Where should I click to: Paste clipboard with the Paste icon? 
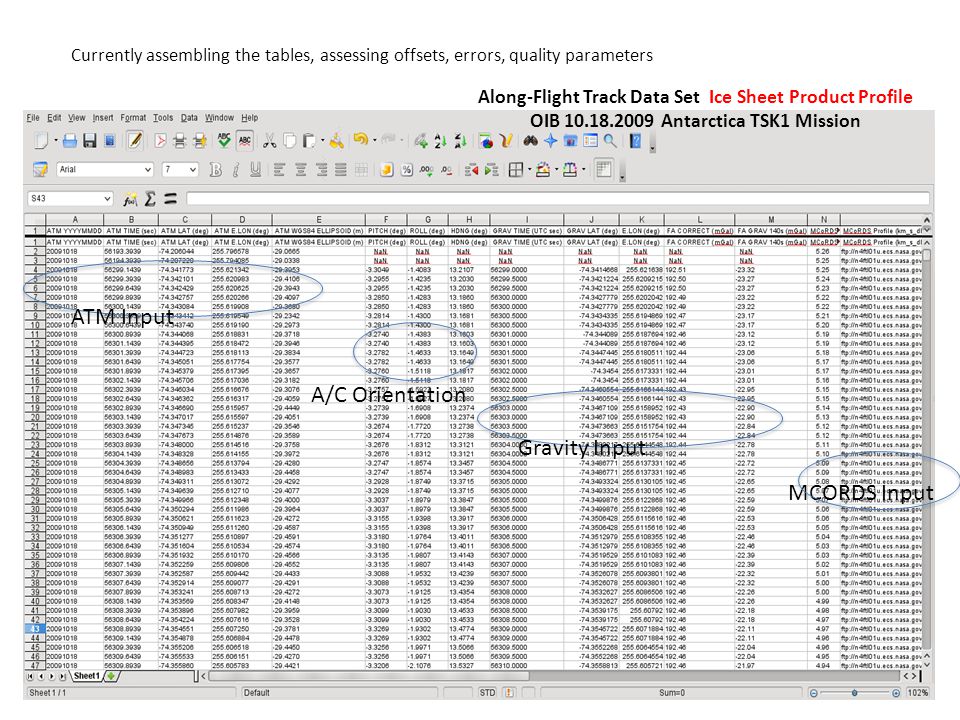pos(309,141)
